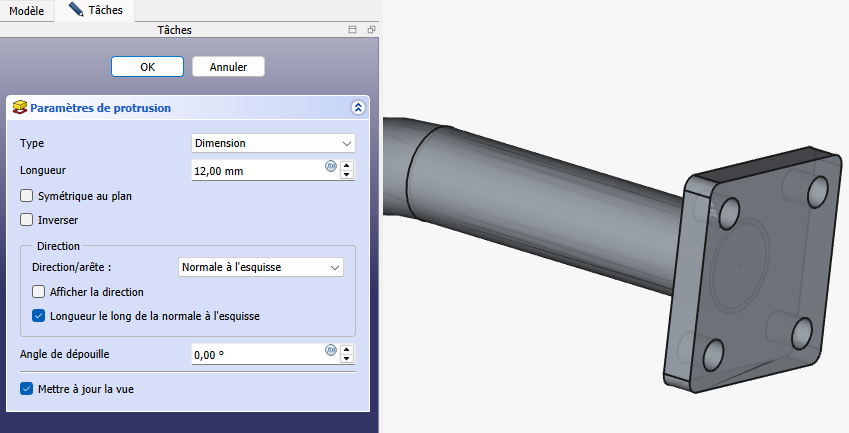Open expression editor for Angle de dépouille
This screenshot has width=849, height=433.
point(331,350)
